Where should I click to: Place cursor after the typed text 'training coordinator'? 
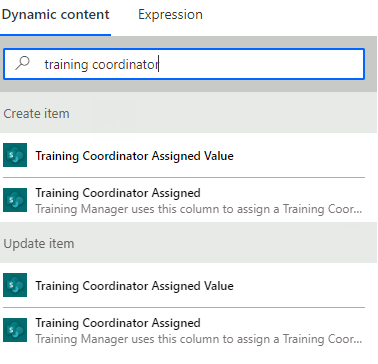tap(159, 64)
